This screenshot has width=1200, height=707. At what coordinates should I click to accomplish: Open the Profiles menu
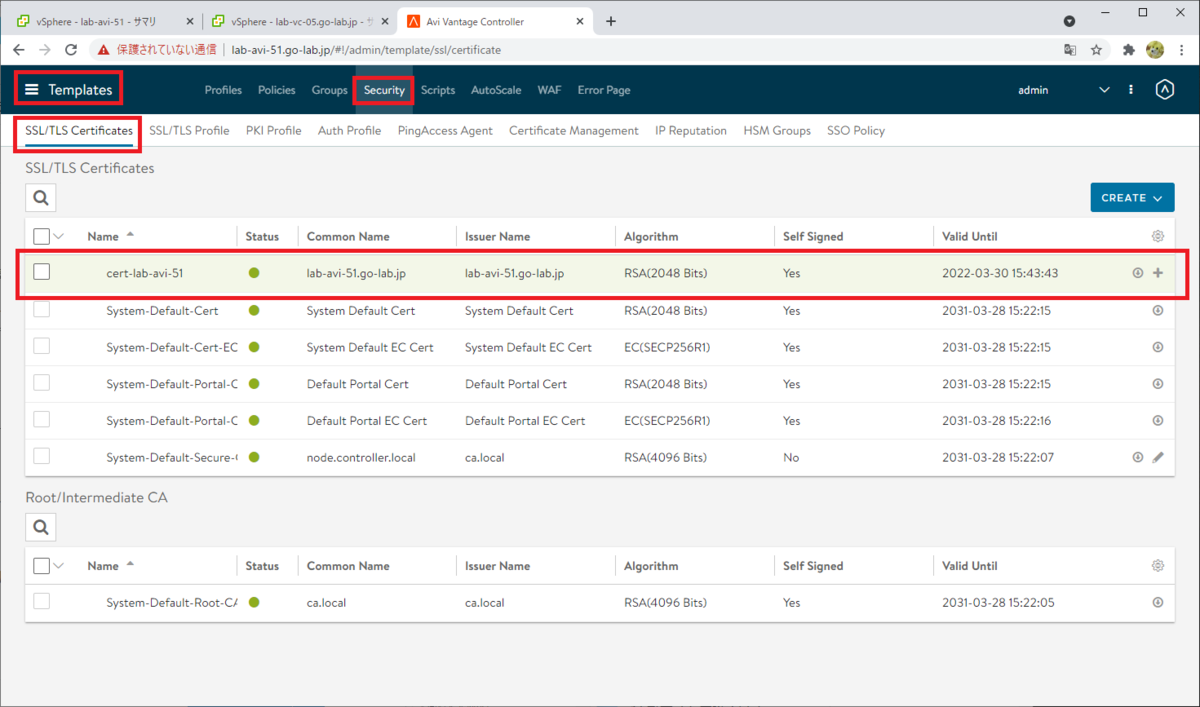(x=223, y=90)
